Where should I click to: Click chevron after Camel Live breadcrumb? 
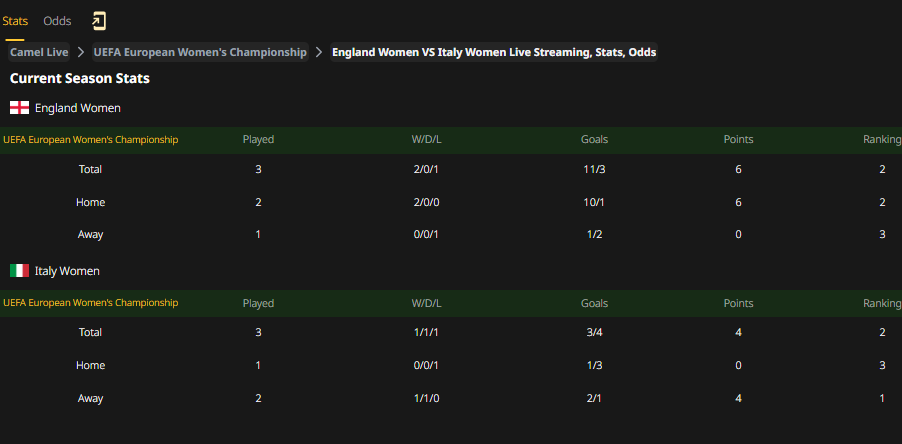[81, 52]
